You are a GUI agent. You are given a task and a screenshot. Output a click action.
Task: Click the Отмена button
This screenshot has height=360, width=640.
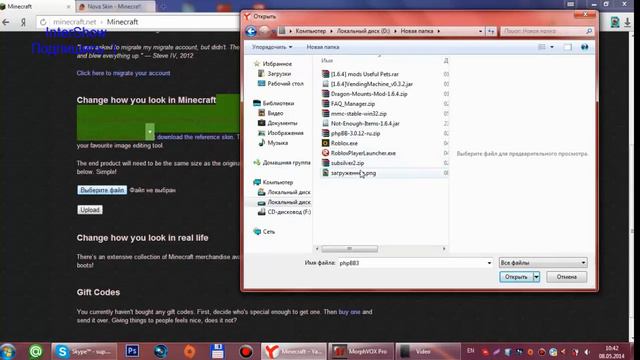click(567, 277)
